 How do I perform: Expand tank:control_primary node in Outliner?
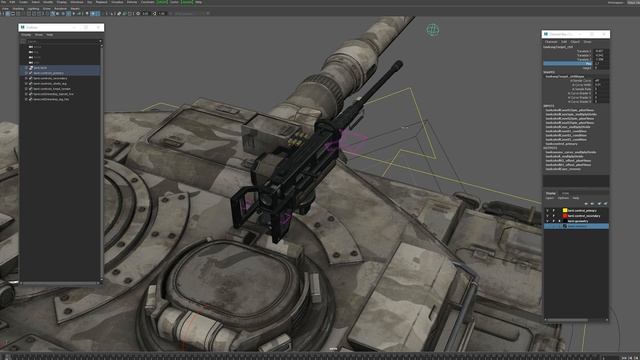(27, 73)
